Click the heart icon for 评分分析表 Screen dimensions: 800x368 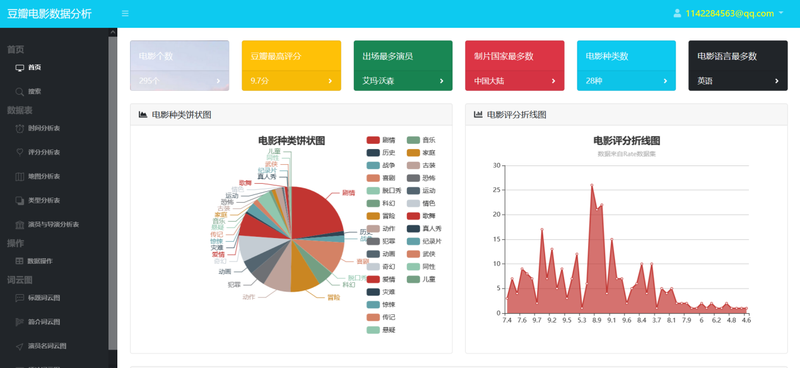(20, 152)
